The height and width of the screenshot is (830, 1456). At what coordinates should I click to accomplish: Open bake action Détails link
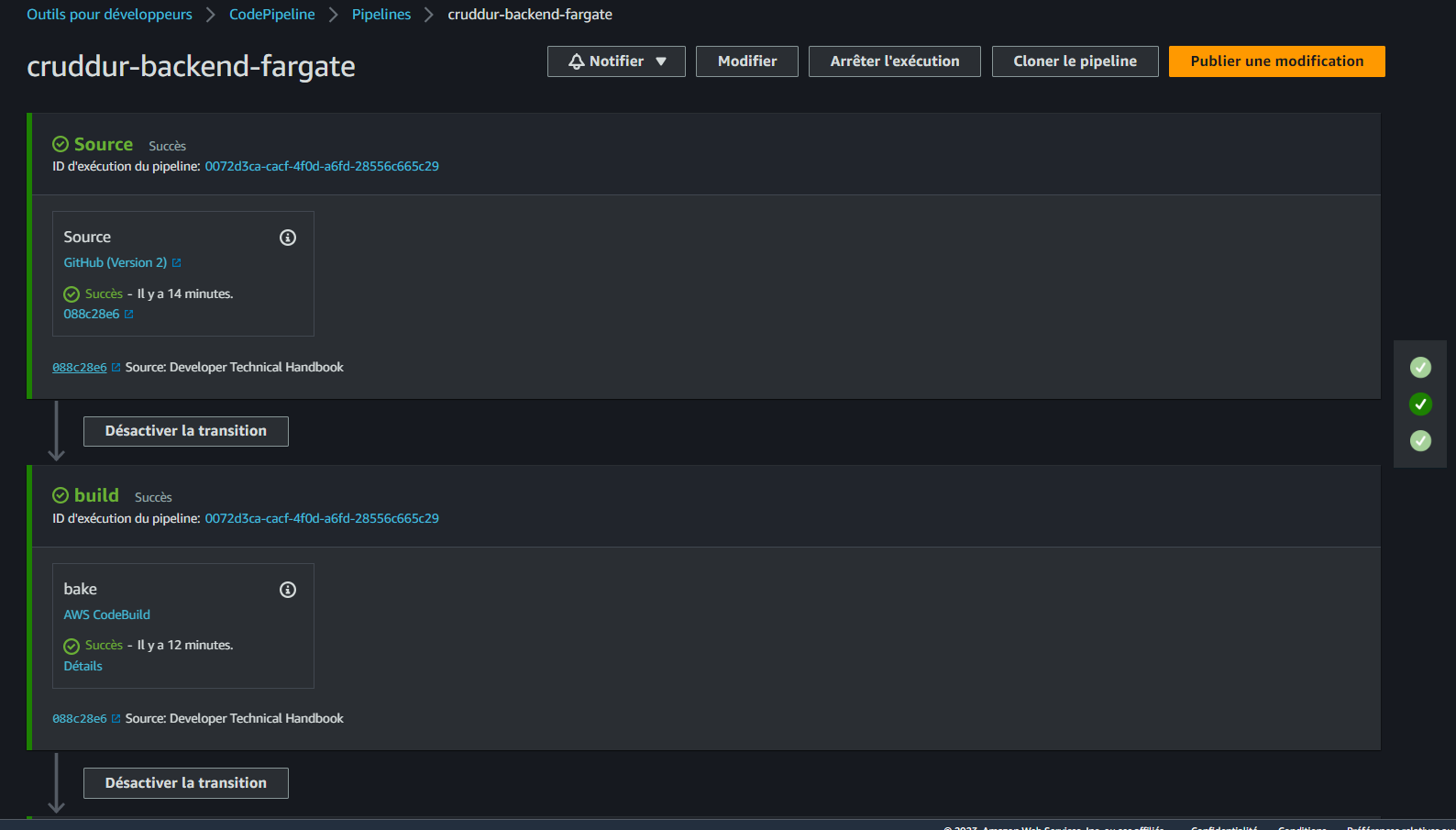pyautogui.click(x=83, y=666)
